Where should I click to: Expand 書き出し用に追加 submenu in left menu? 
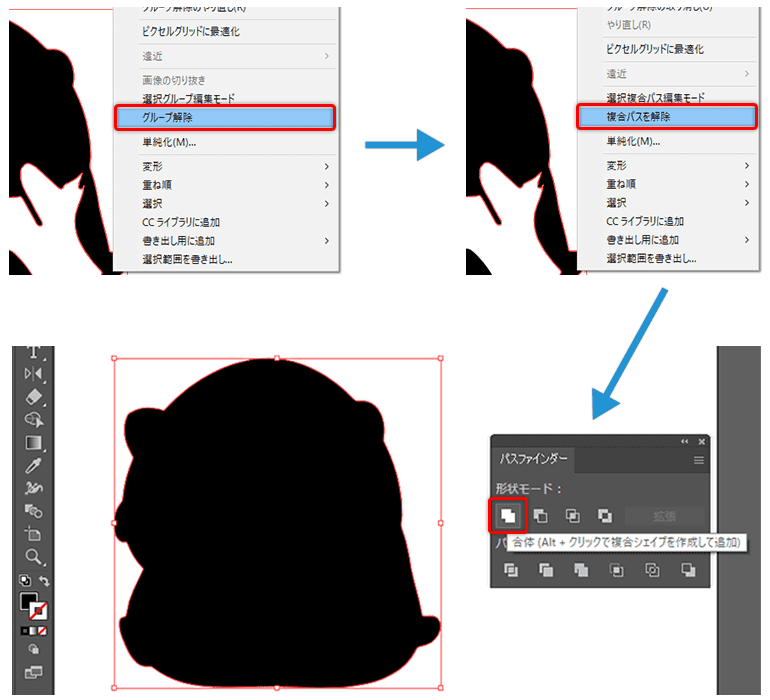[226, 241]
